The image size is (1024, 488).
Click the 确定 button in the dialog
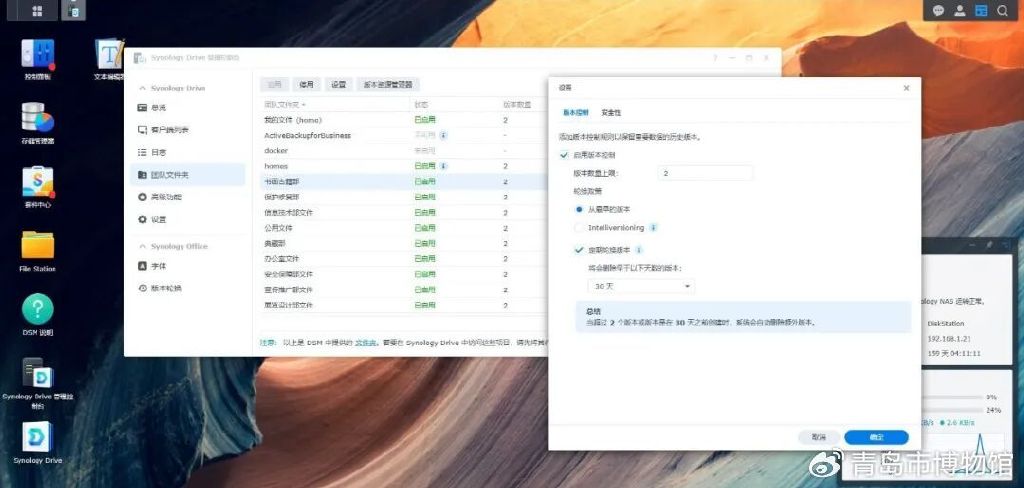click(x=876, y=437)
